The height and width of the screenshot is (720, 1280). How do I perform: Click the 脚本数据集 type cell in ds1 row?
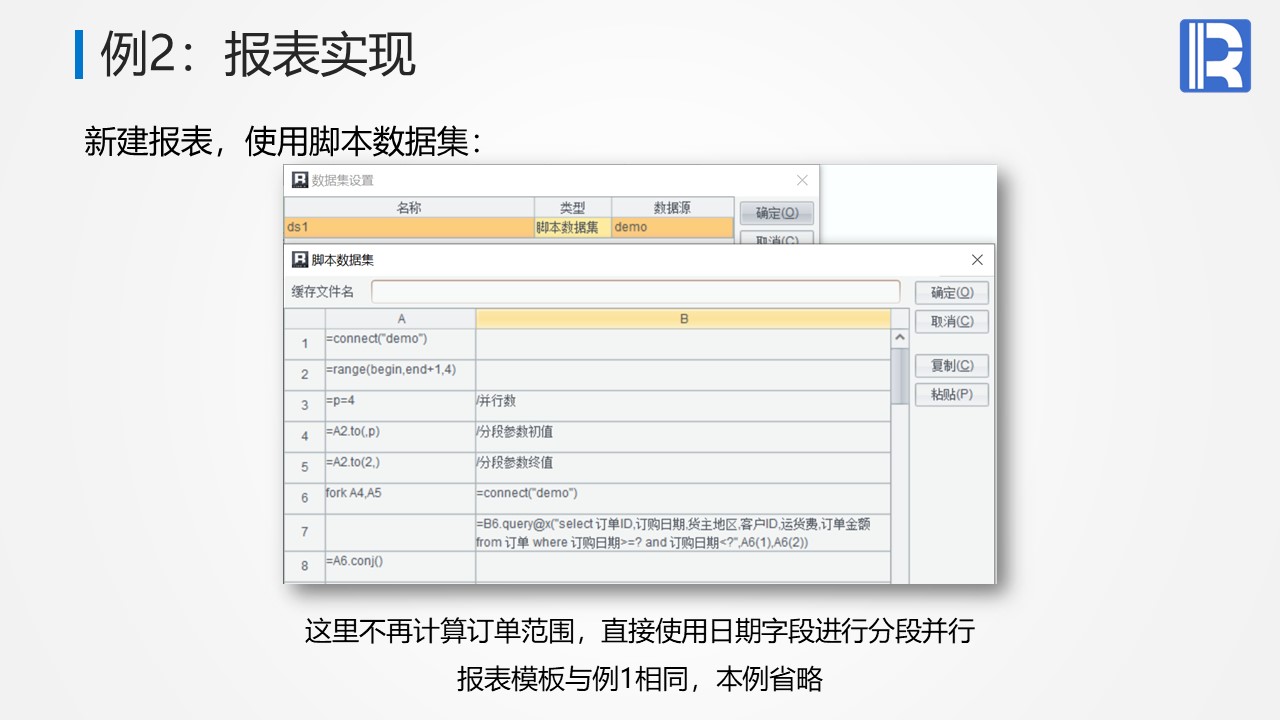tap(573, 227)
